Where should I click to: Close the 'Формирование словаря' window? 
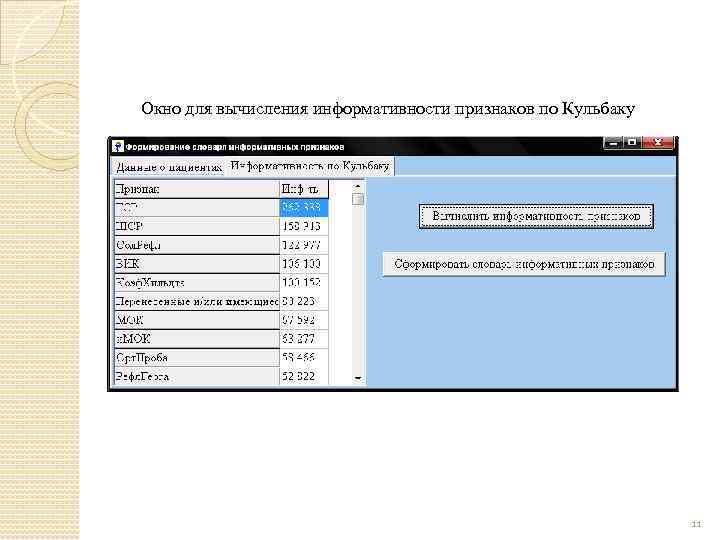point(658,143)
